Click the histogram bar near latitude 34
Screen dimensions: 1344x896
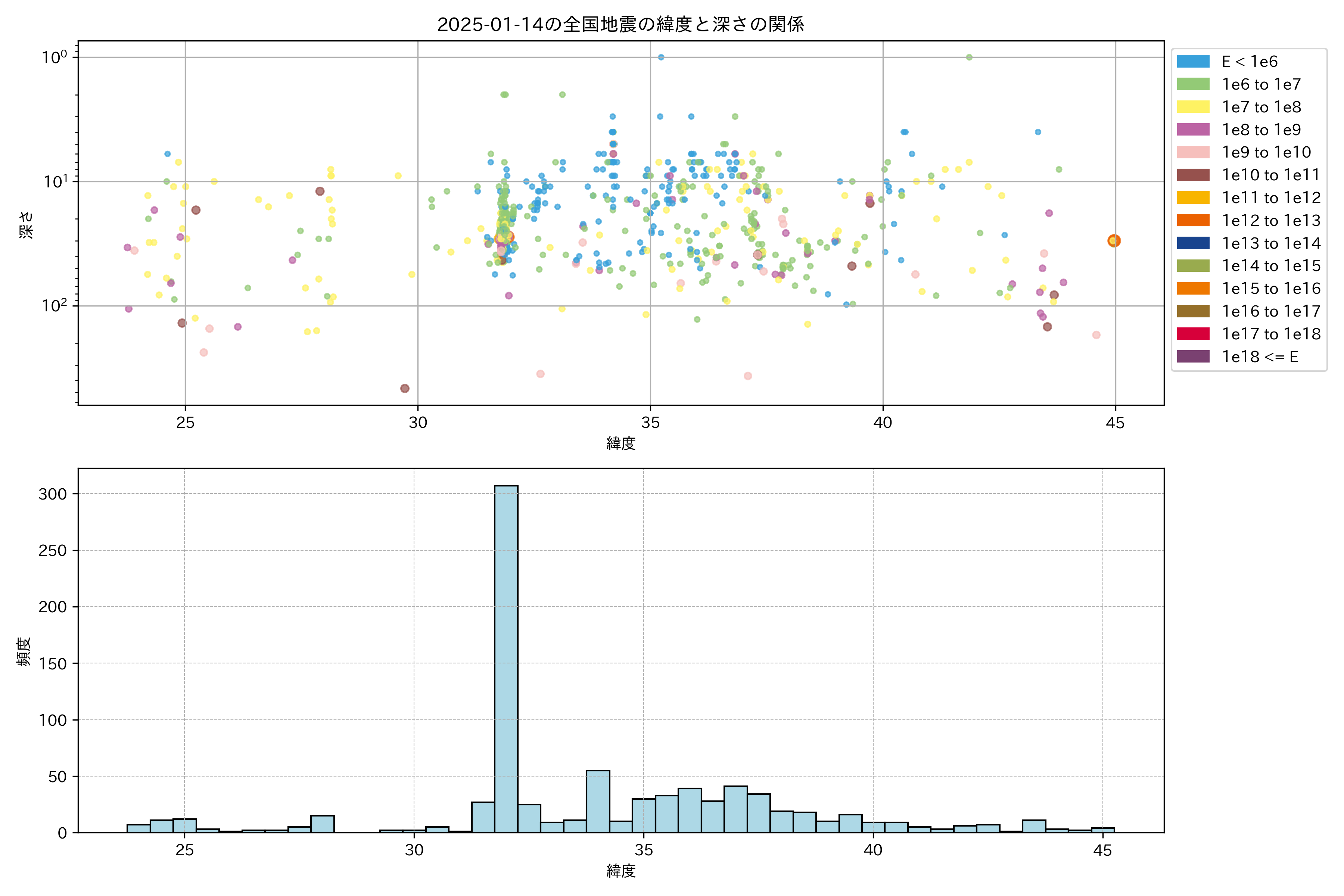(598, 801)
